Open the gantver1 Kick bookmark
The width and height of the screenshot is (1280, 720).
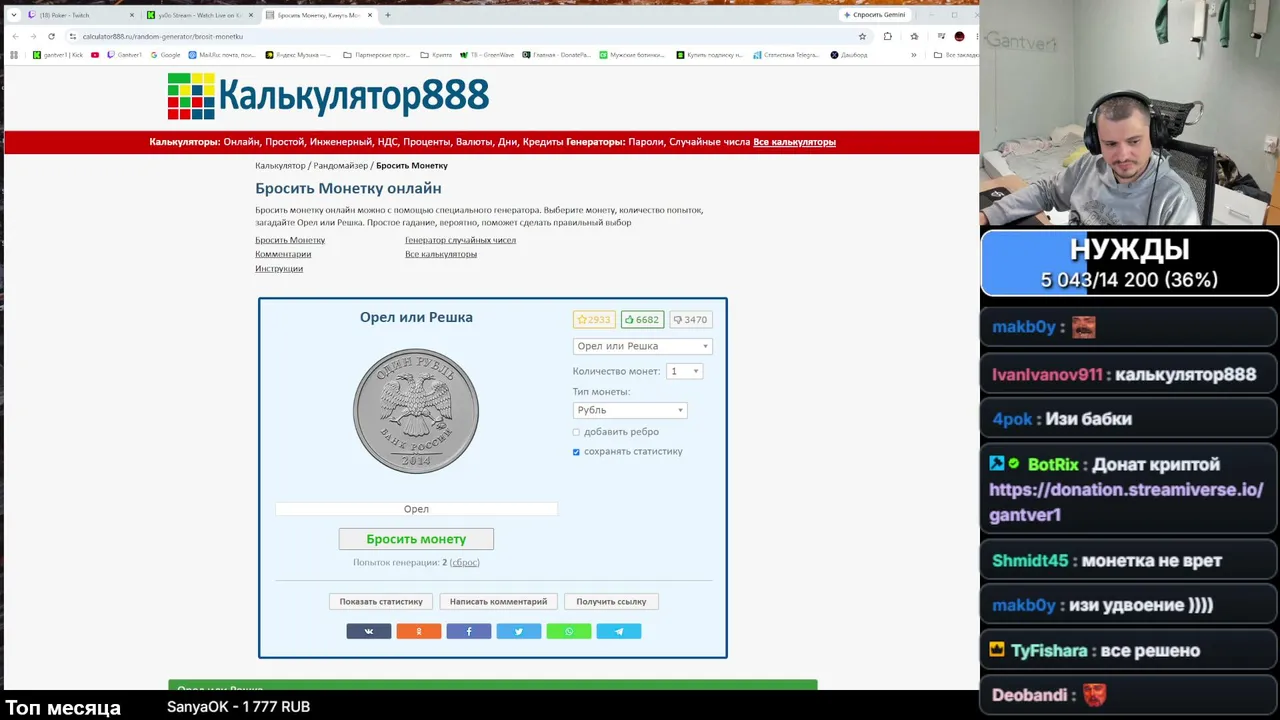[58, 55]
